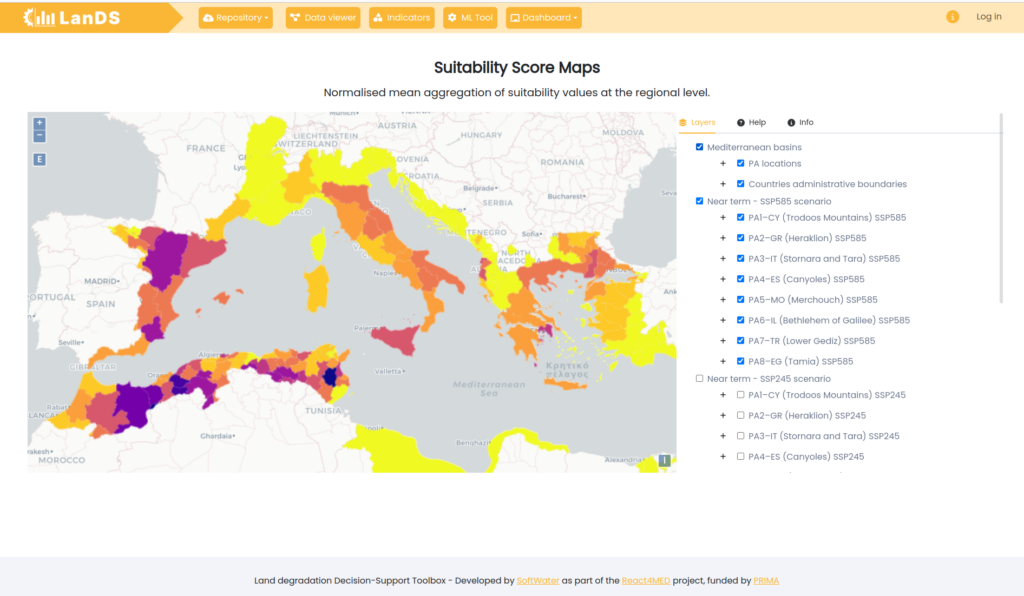Zoom in on the map
This screenshot has width=1024, height=596.
tap(39, 123)
